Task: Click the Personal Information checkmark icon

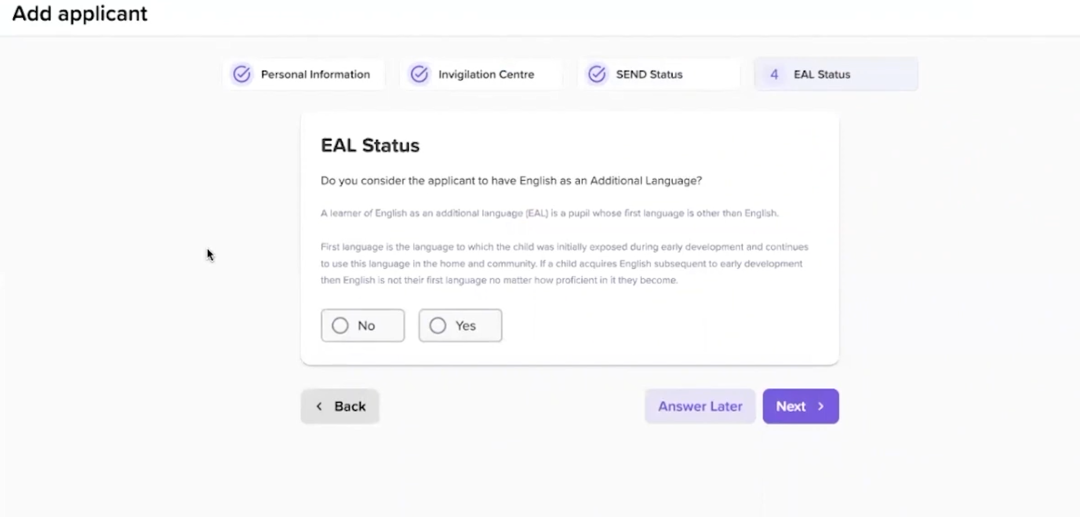Action: 241,74
